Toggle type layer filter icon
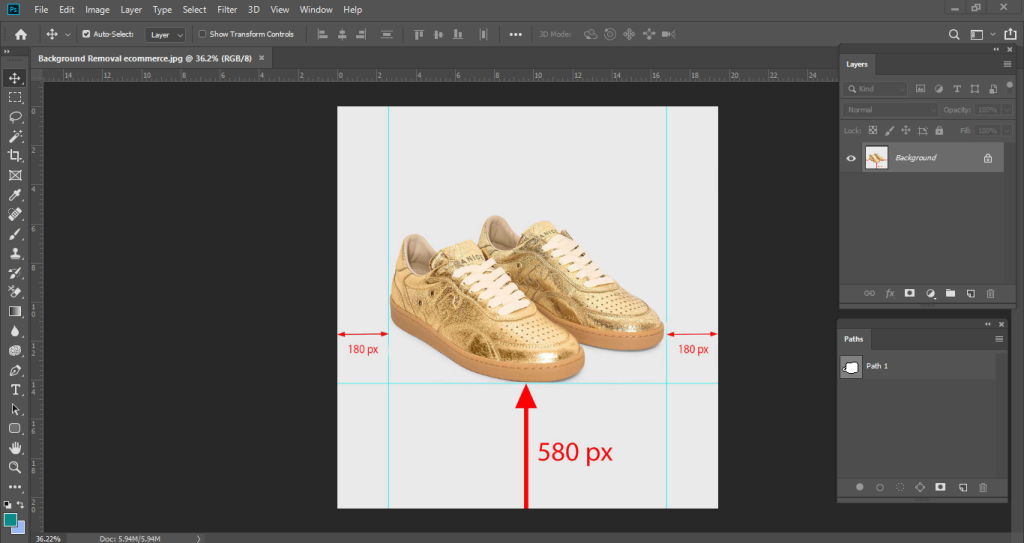The height and width of the screenshot is (543, 1024). click(x=957, y=89)
